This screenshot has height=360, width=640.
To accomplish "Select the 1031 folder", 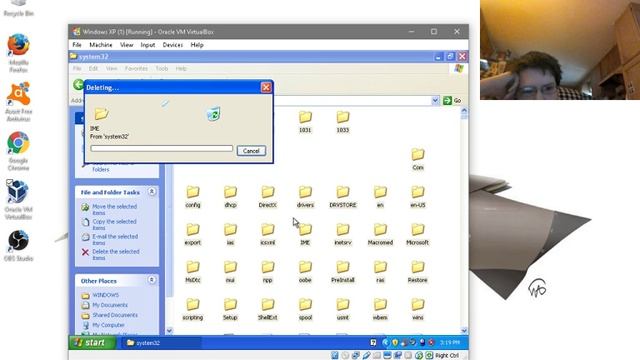I will pos(305,121).
